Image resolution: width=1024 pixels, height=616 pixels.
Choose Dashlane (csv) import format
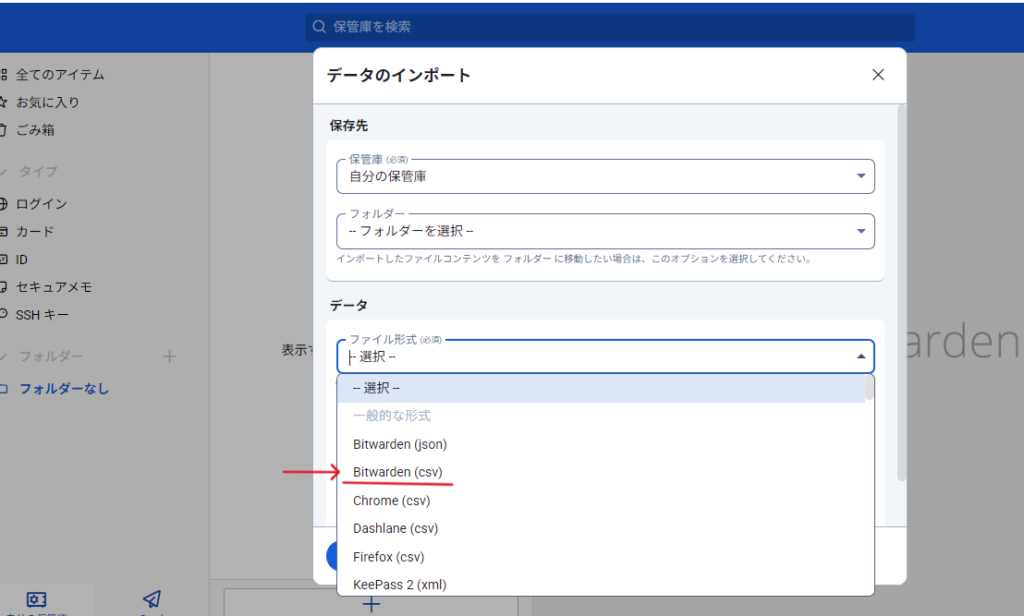click(x=601, y=528)
